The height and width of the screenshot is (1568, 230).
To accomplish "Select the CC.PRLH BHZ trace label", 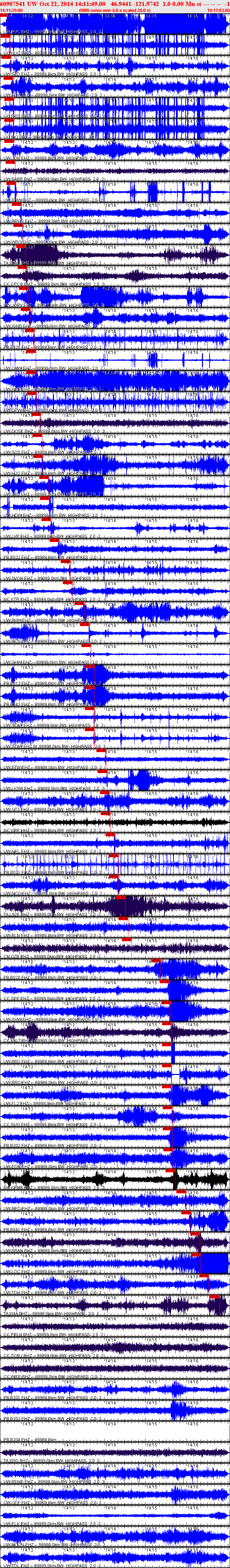I will click(54, 1333).
